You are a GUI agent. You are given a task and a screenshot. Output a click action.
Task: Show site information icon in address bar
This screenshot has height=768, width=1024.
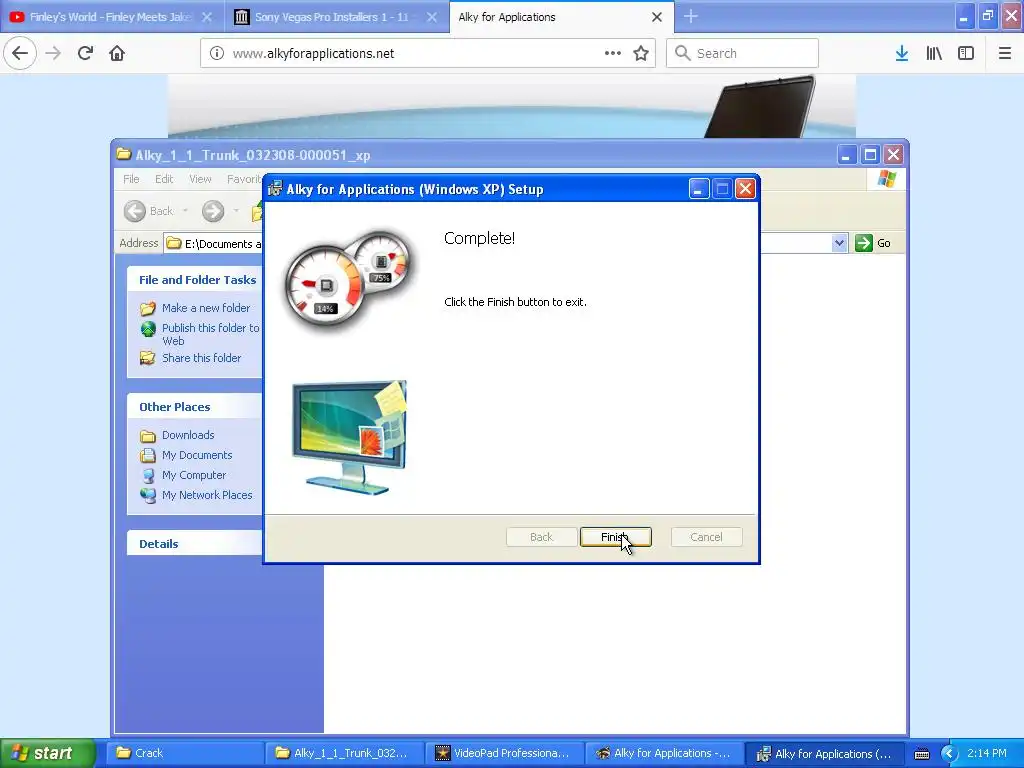click(x=217, y=53)
